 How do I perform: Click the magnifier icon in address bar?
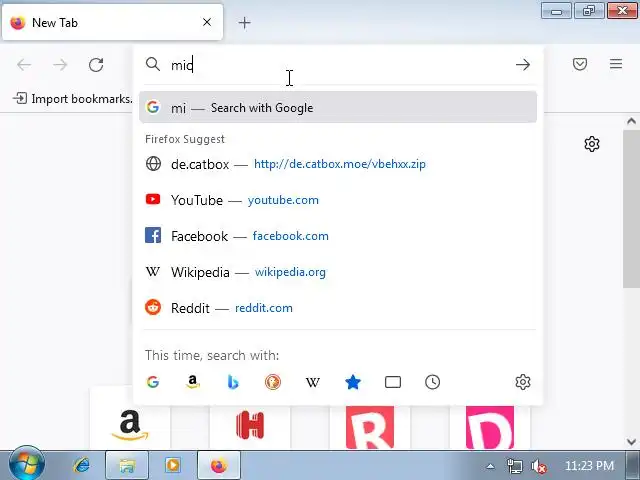click(x=153, y=64)
